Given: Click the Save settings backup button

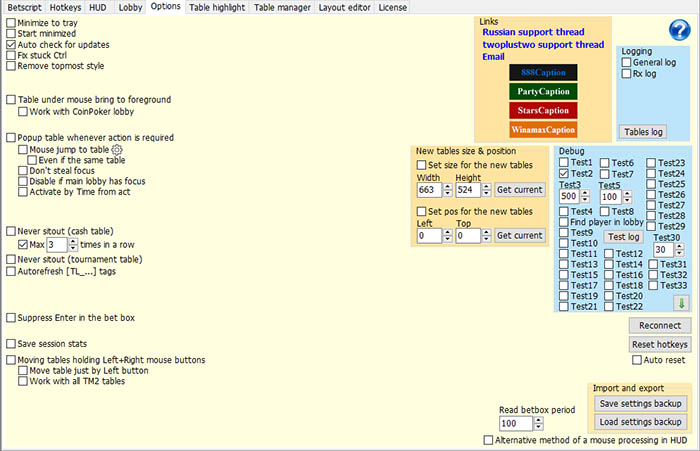Looking at the screenshot, I should [640, 403].
